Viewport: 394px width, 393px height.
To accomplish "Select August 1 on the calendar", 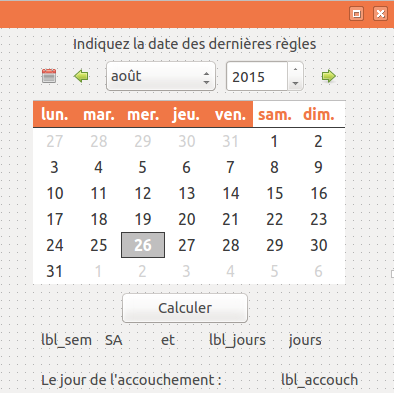I will tap(274, 141).
